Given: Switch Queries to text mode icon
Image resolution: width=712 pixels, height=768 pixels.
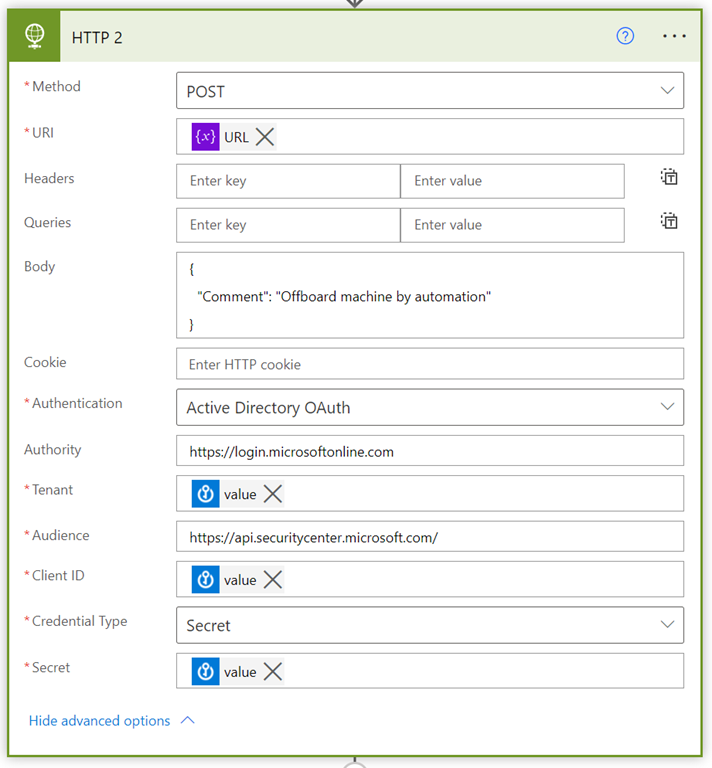Looking at the screenshot, I should 669,222.
